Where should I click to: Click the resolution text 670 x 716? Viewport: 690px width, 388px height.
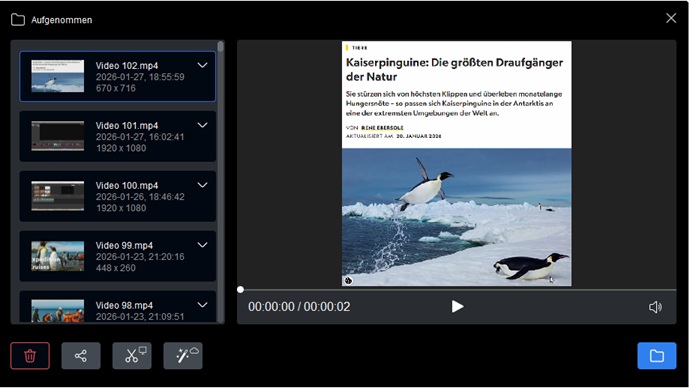tap(116, 88)
